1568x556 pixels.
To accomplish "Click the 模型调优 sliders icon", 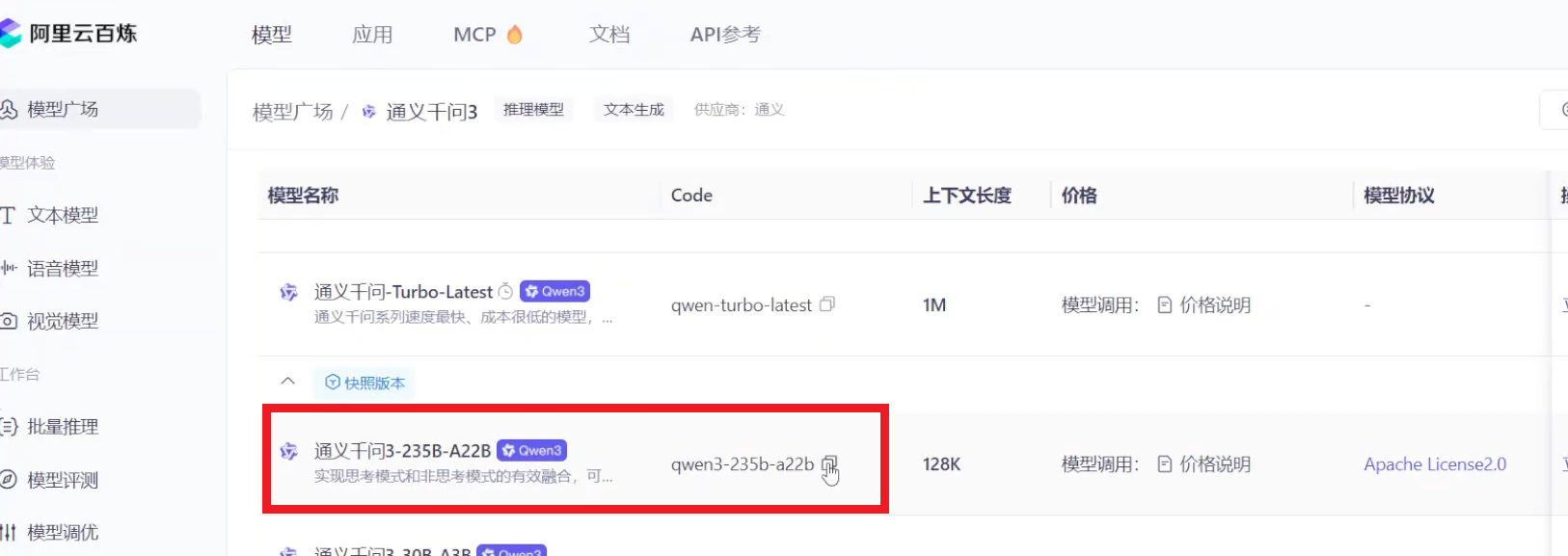I will point(9,532).
